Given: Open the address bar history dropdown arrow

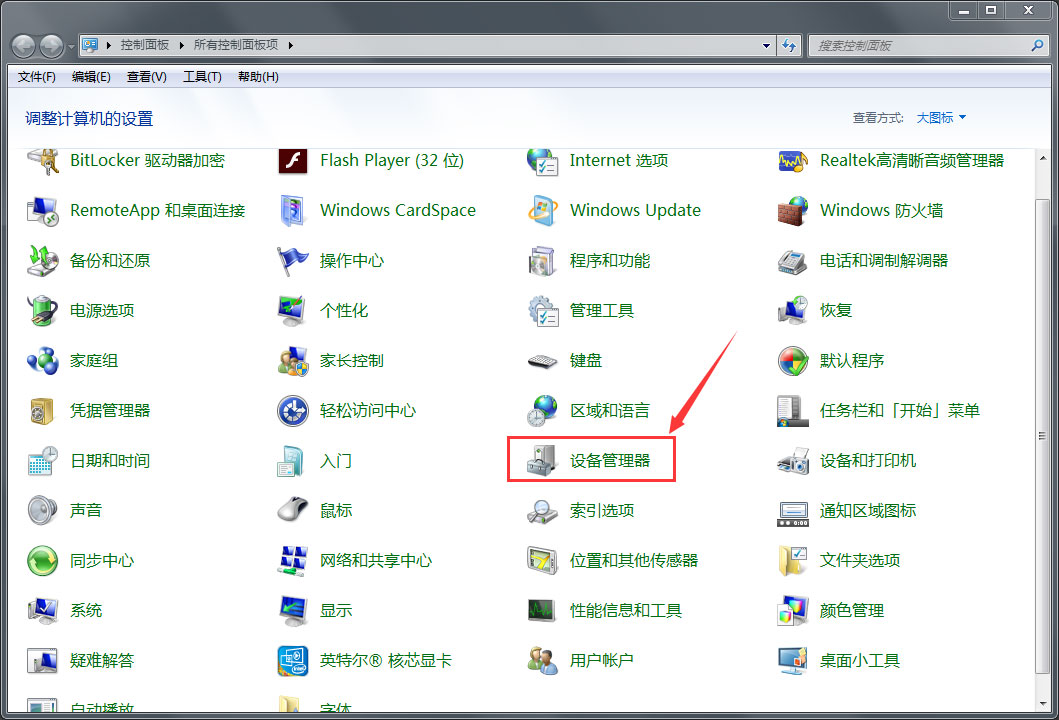Looking at the screenshot, I should (x=767, y=45).
